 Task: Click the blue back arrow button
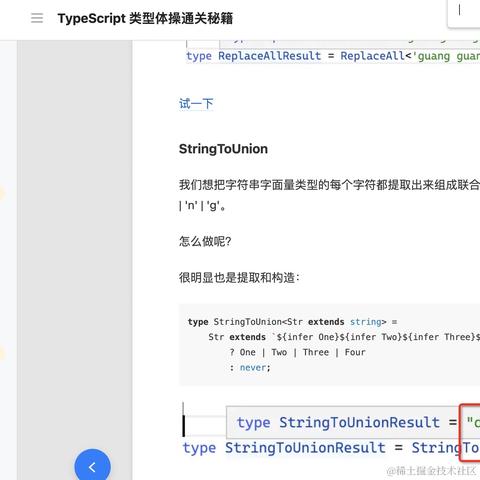pyautogui.click(x=92, y=466)
